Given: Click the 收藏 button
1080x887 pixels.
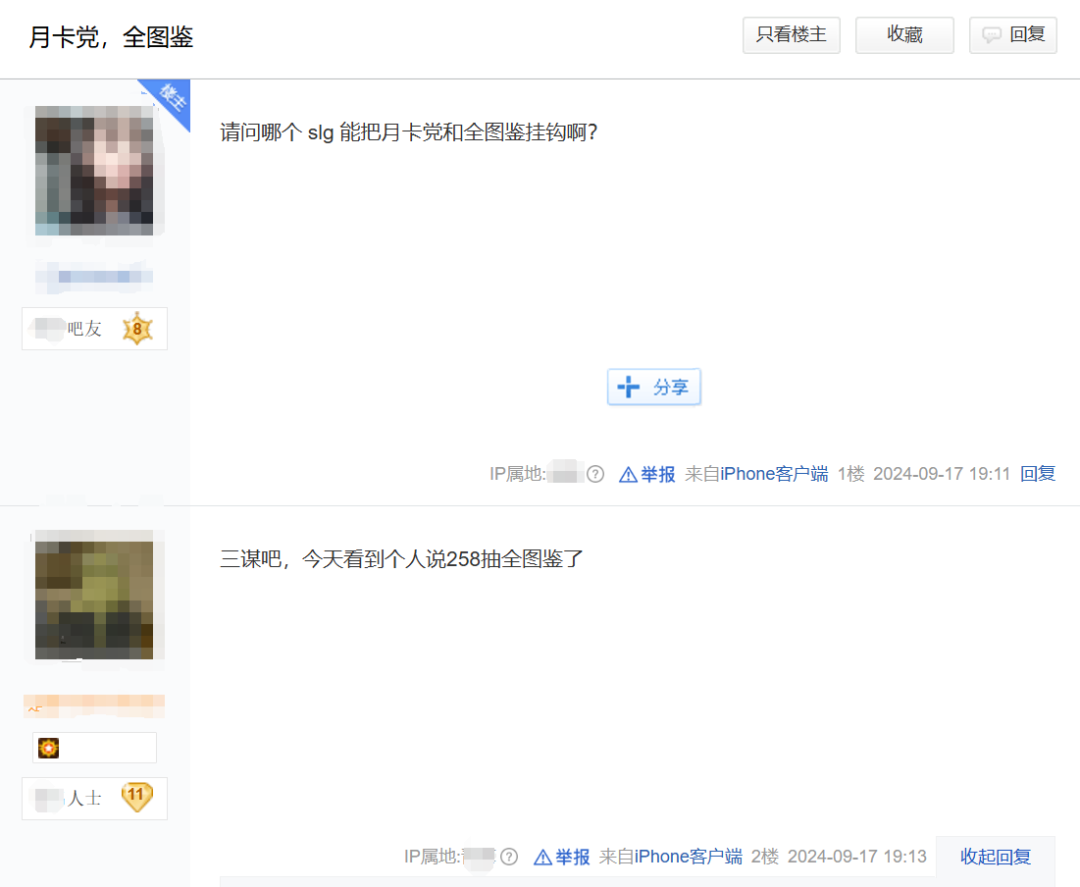Looking at the screenshot, I should coord(904,35).
